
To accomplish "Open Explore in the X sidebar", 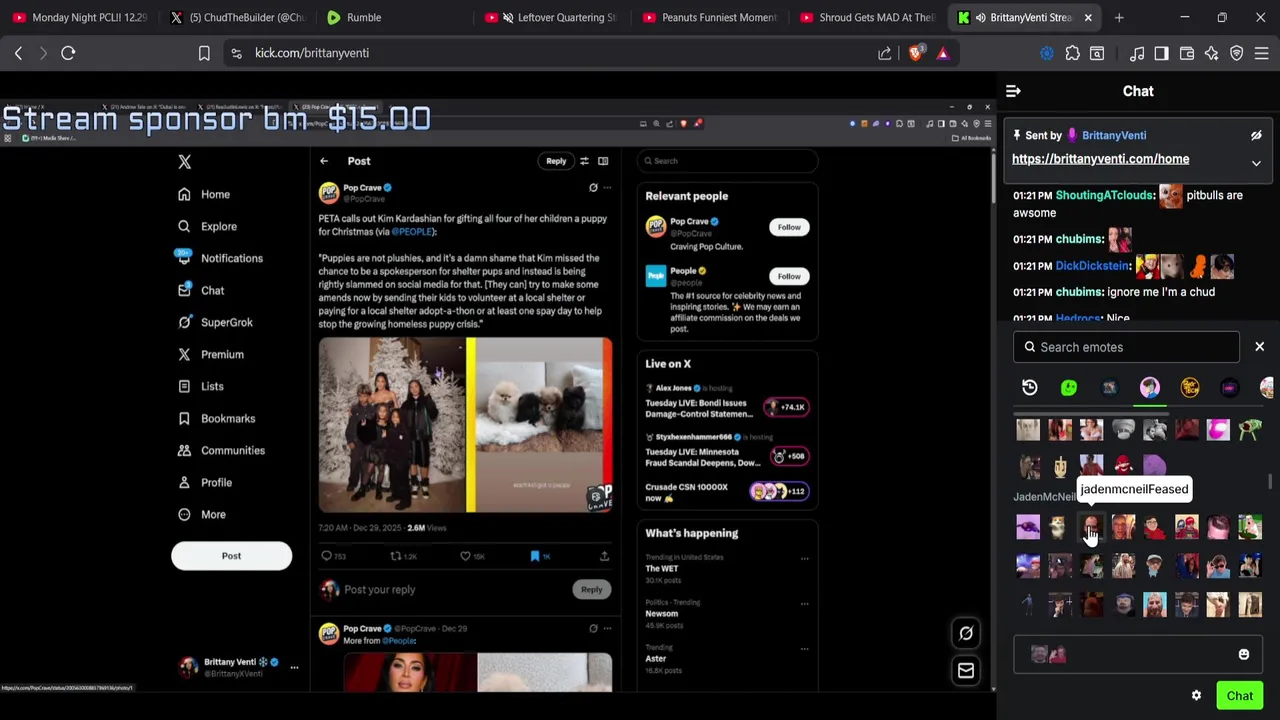I will [207, 226].
